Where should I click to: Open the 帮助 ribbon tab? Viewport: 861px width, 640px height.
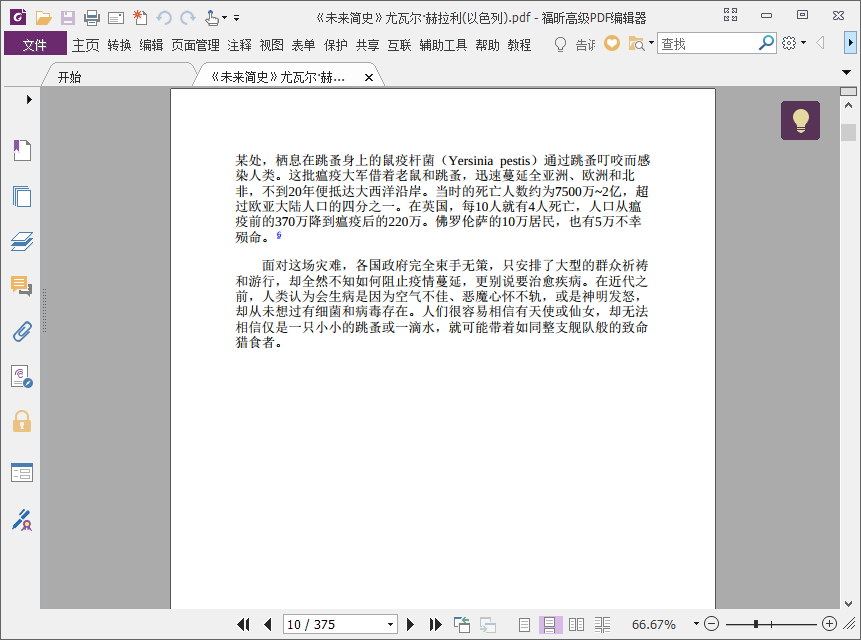pyautogui.click(x=488, y=44)
